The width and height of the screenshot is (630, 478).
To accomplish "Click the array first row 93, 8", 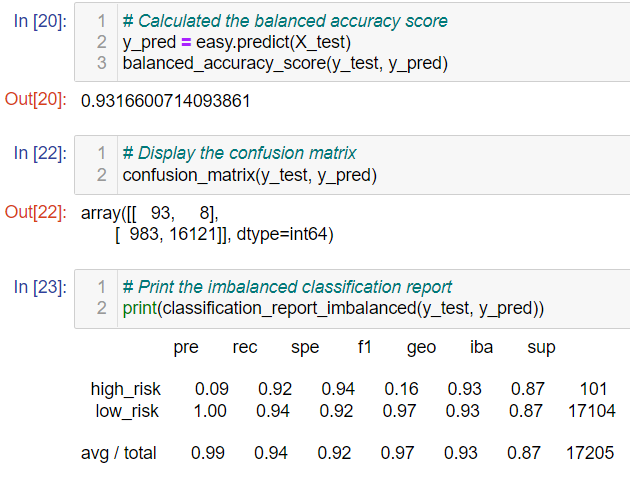I will (150, 213).
